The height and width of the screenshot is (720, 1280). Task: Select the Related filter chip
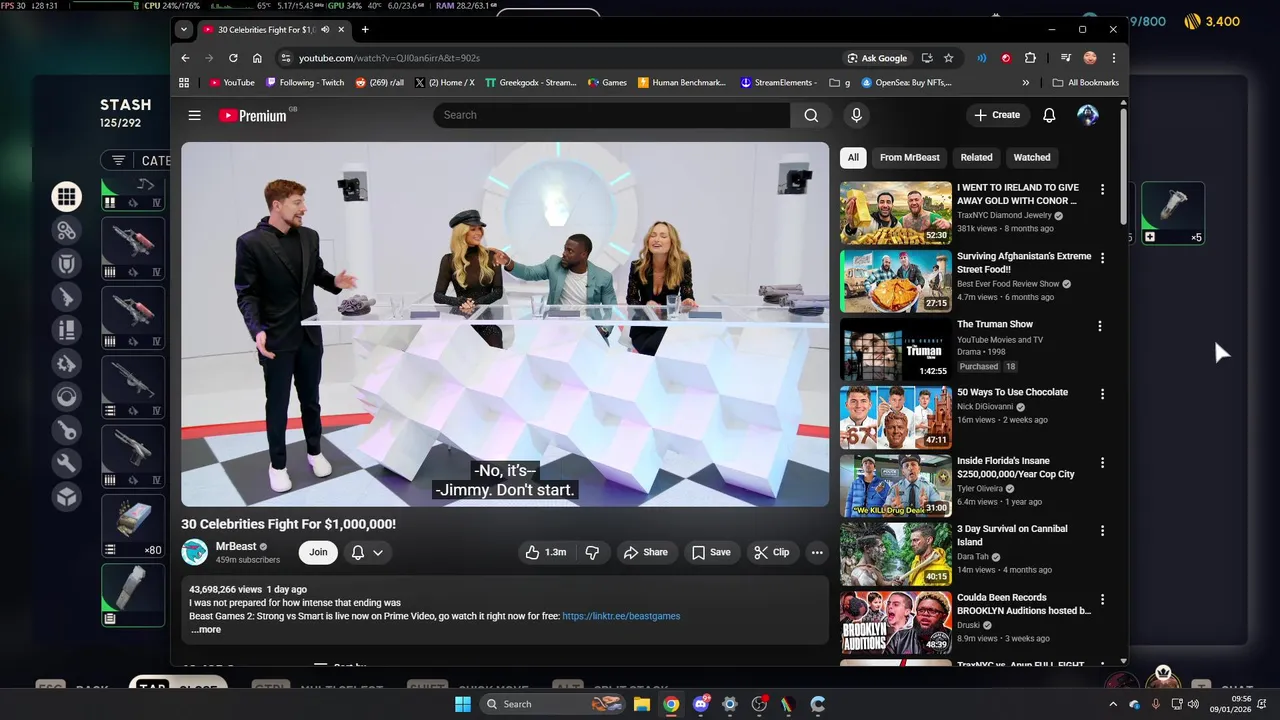tap(977, 157)
